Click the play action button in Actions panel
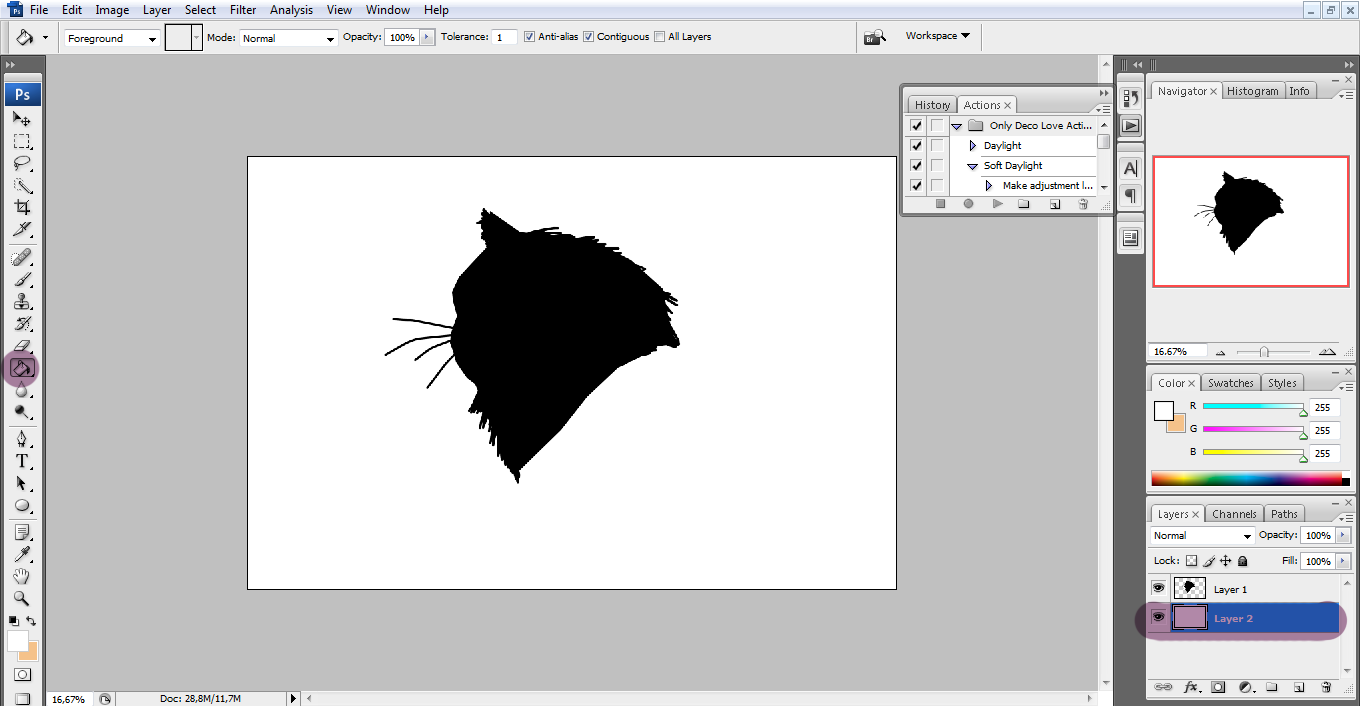The width and height of the screenshot is (1360, 706). pos(997,204)
